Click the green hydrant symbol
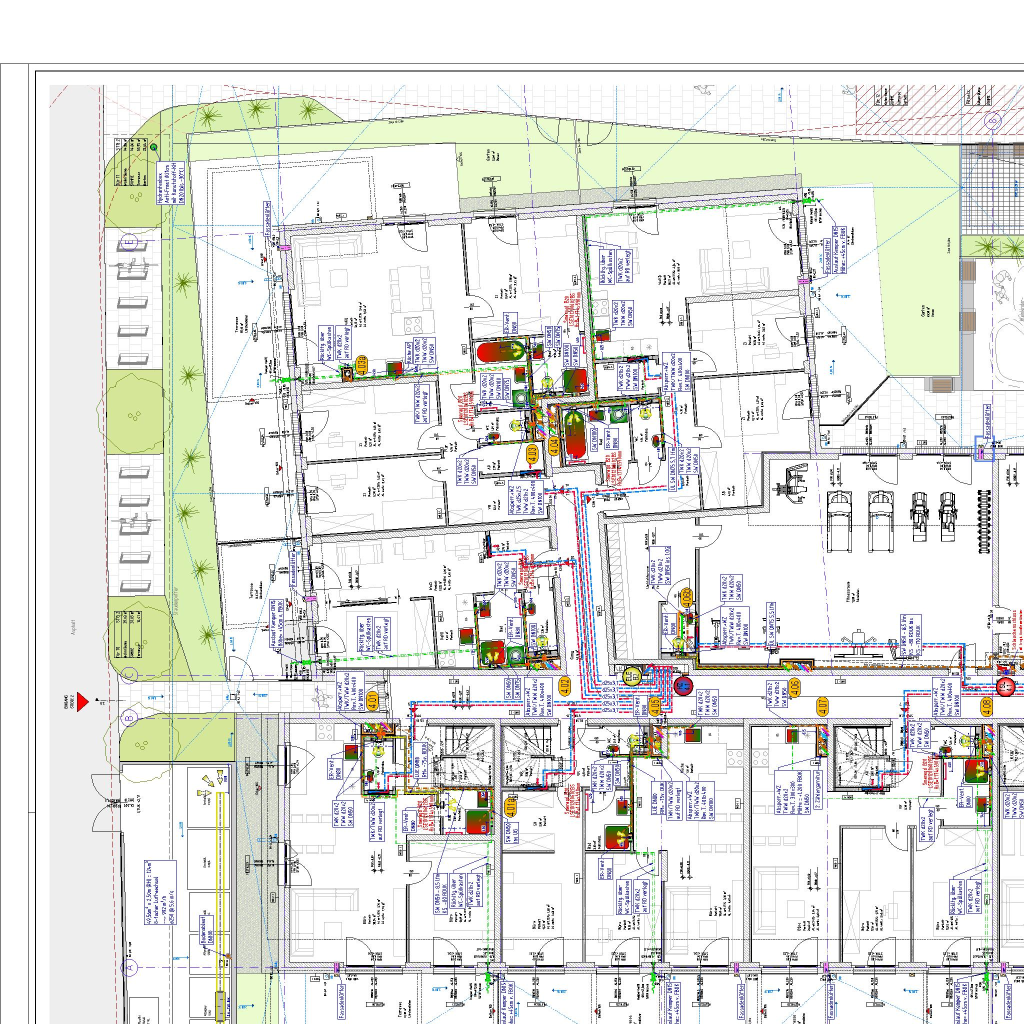Viewport: 1024px width, 1024px height. coord(153,147)
